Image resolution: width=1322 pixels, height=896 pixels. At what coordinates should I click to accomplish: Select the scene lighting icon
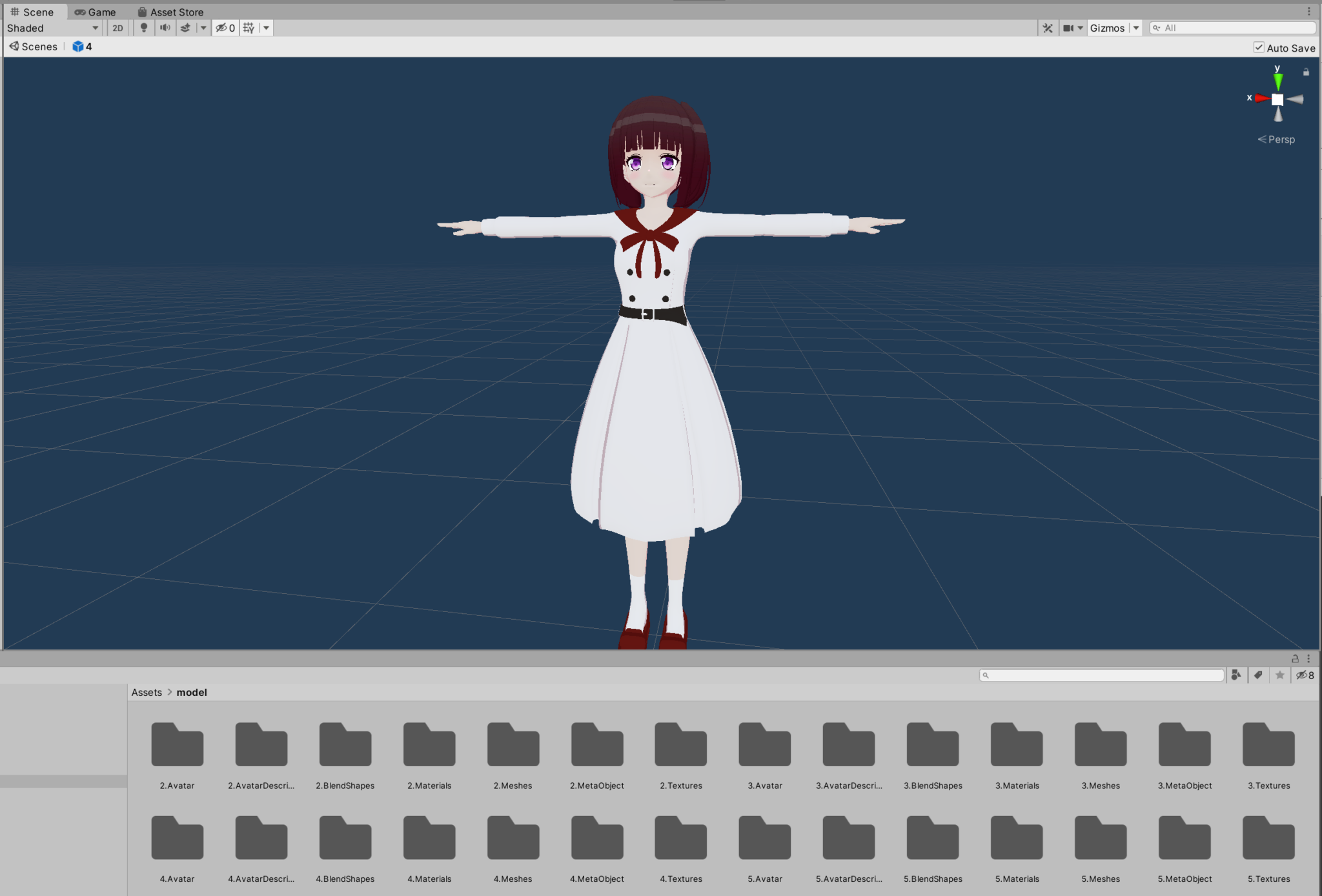[x=143, y=28]
